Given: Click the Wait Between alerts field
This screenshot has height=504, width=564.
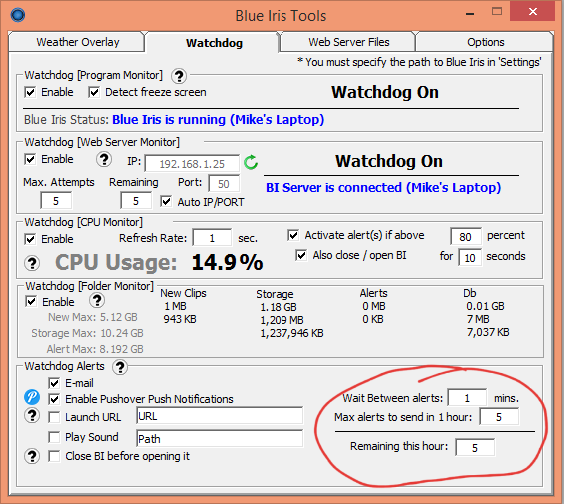Looking at the screenshot, I should tap(467, 398).
